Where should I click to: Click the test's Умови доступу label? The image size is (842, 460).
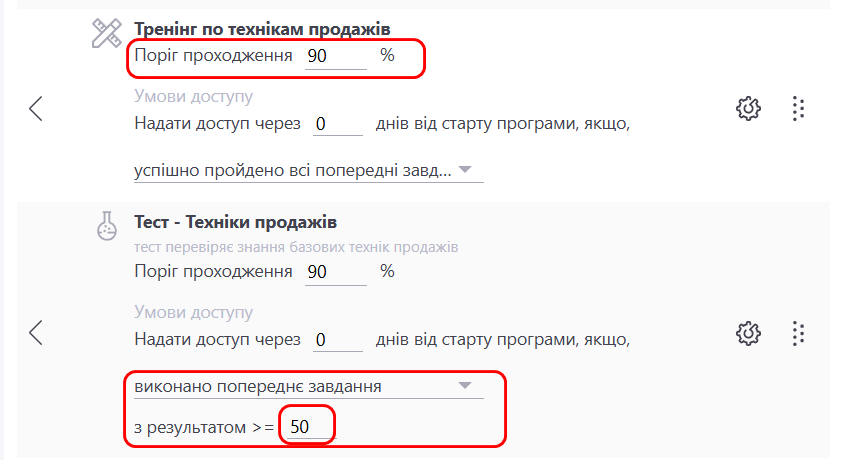point(193,313)
